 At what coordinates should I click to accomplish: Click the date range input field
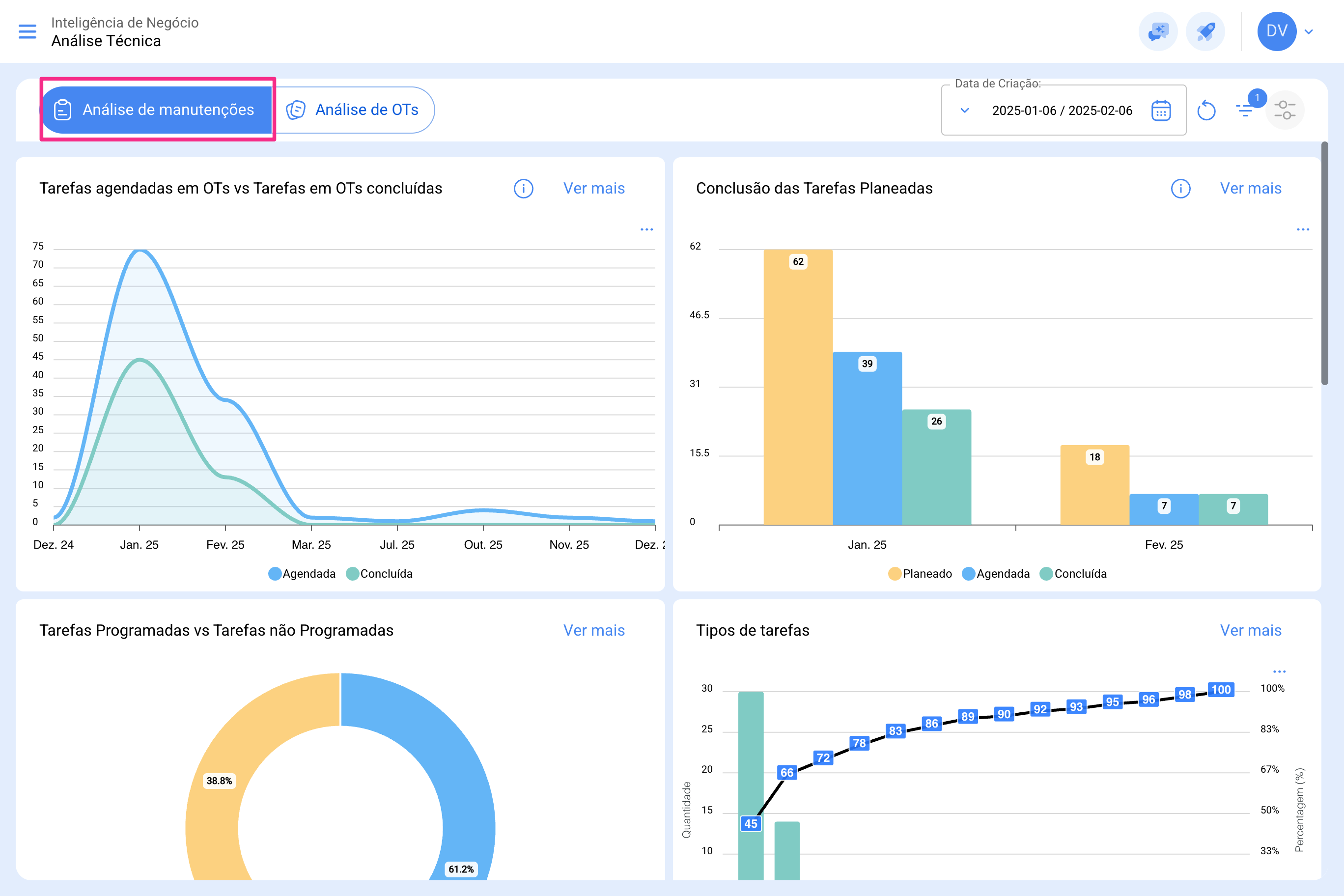pyautogui.click(x=1064, y=111)
